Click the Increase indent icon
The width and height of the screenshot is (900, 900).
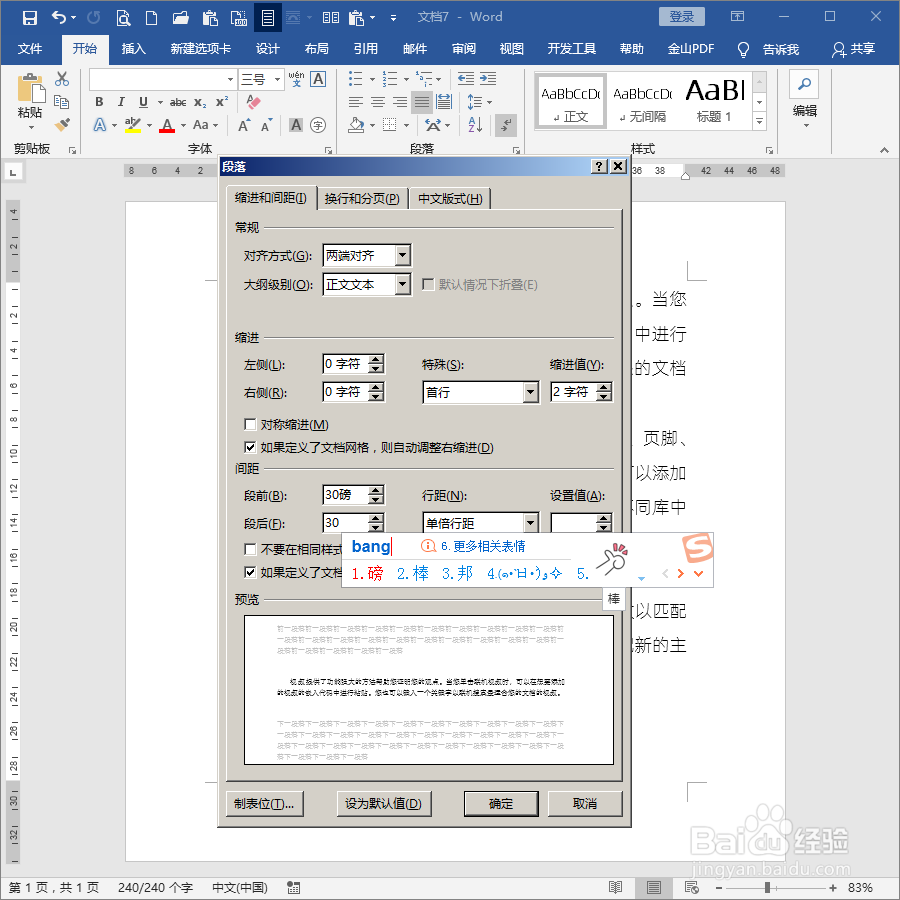coord(488,79)
